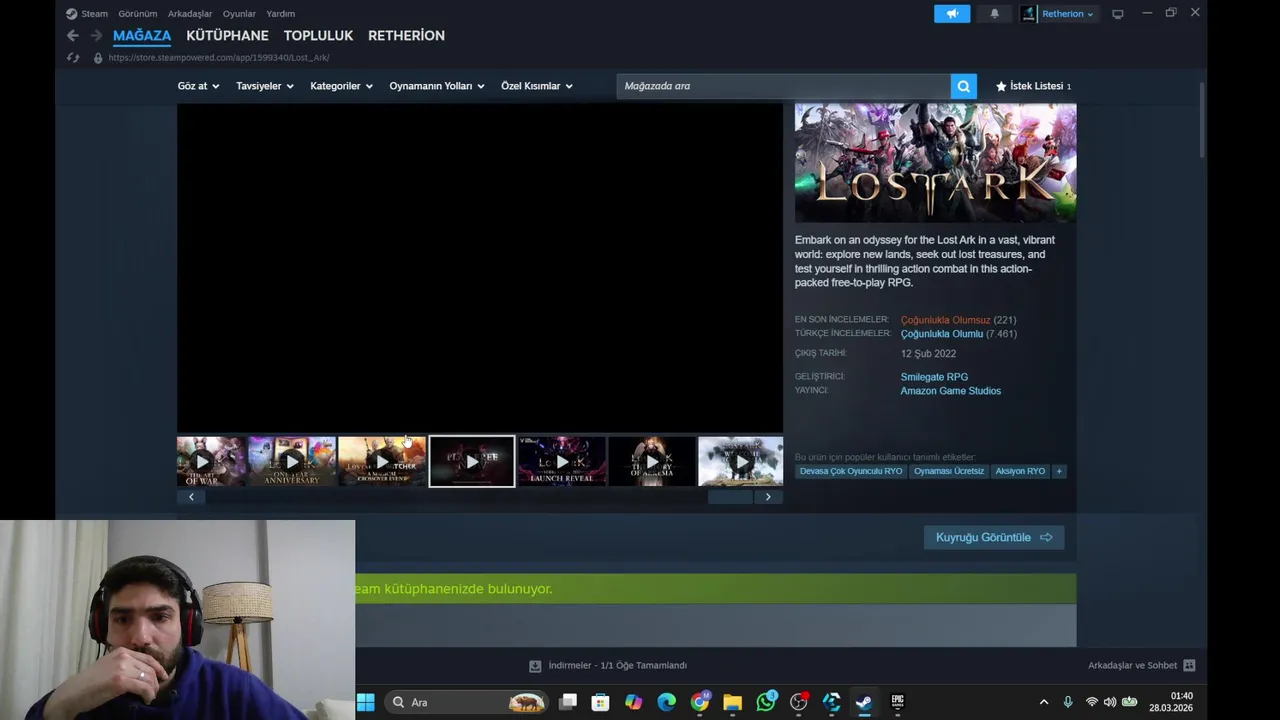Open WhatsApp from the taskbar

click(x=766, y=702)
